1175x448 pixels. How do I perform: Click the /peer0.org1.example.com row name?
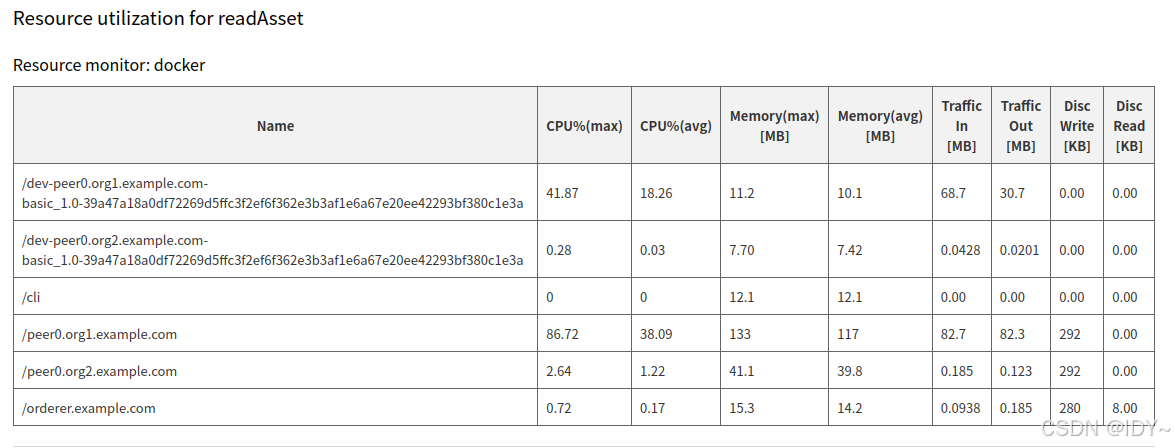99,334
